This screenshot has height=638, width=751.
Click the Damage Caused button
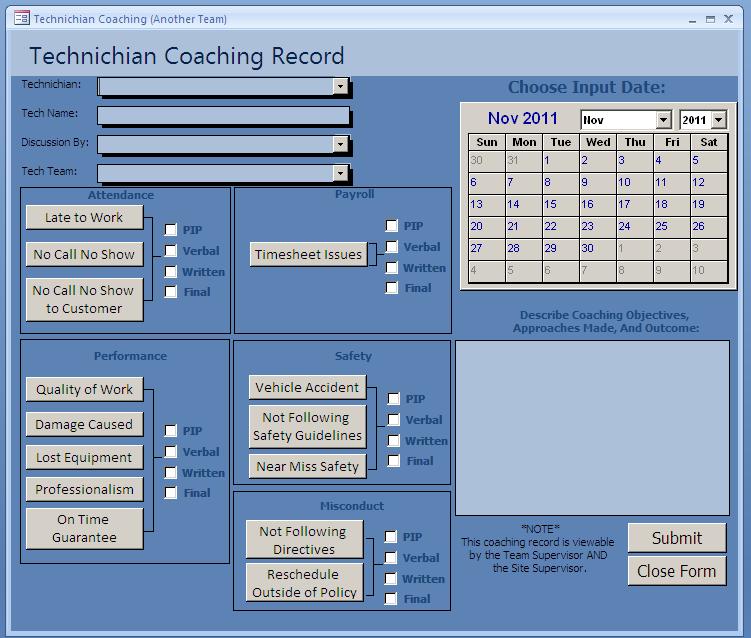coord(84,424)
